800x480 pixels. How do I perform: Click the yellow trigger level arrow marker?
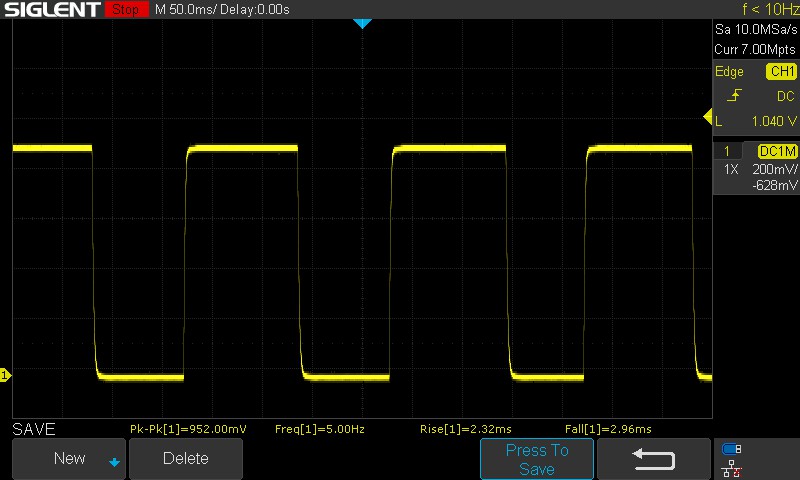(708, 117)
